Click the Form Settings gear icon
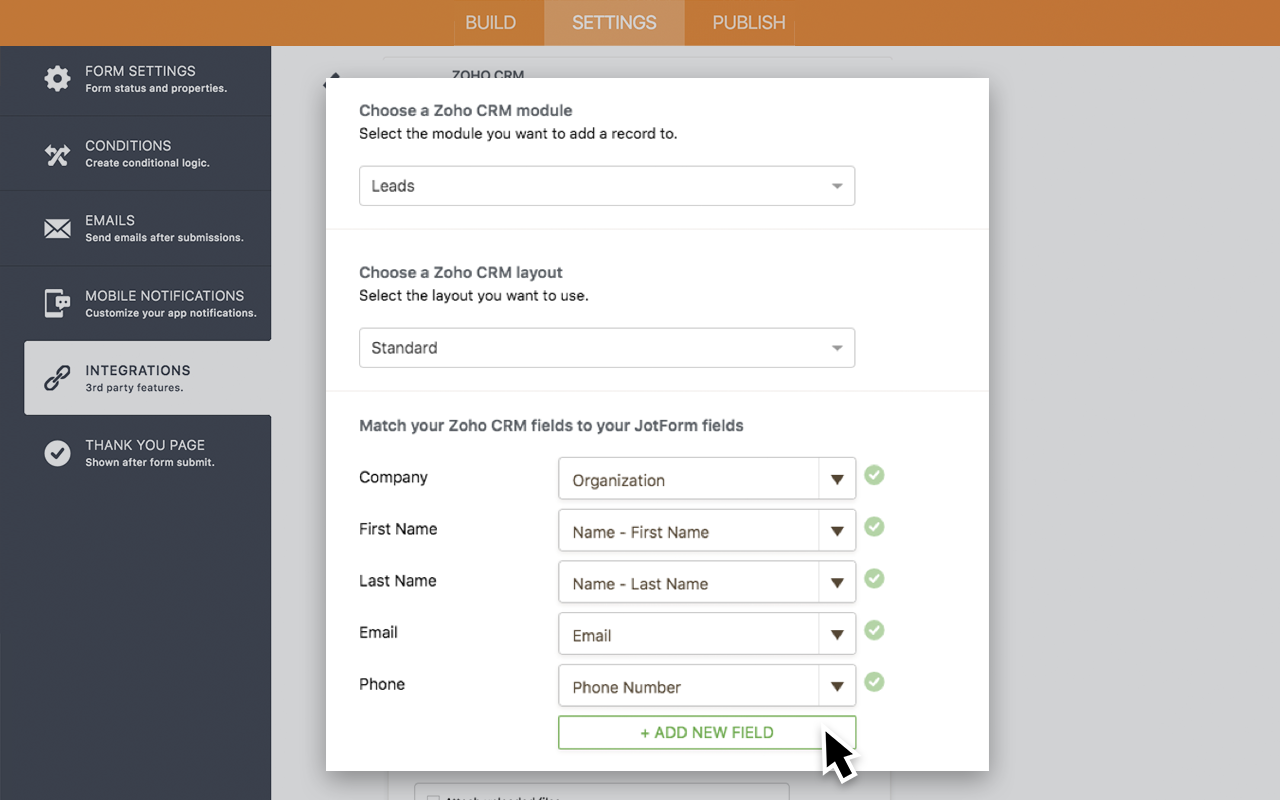 [x=58, y=79]
